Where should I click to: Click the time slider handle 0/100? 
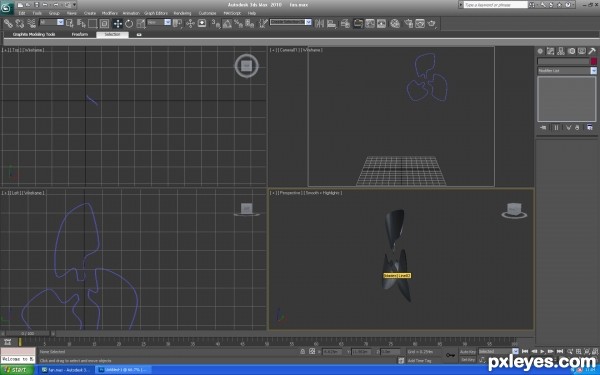tap(28, 334)
